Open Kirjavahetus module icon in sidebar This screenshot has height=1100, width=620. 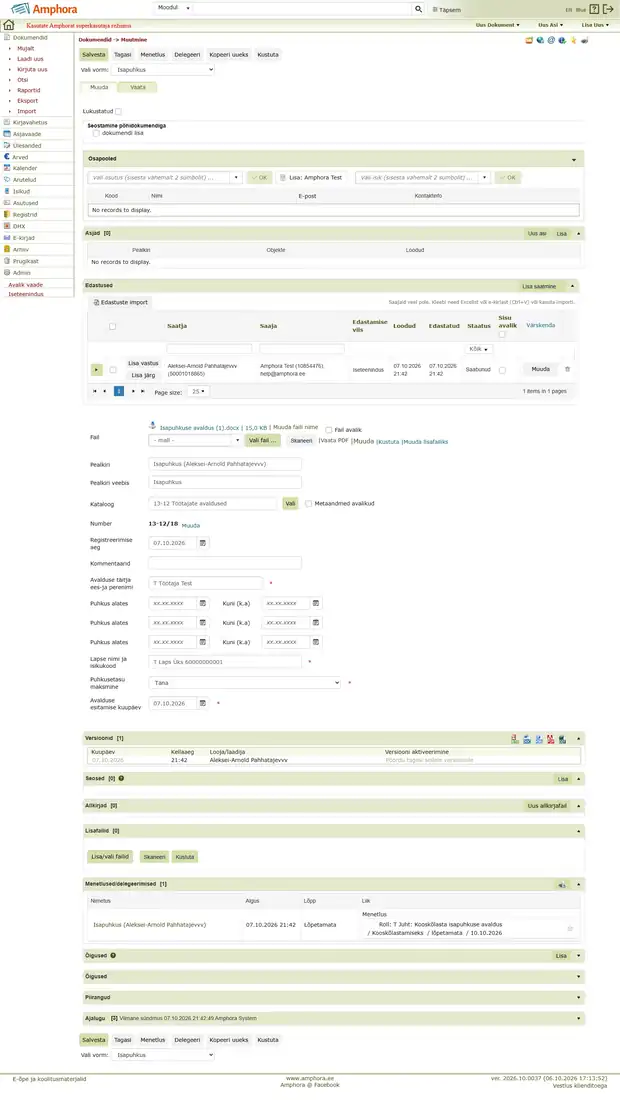point(7,122)
